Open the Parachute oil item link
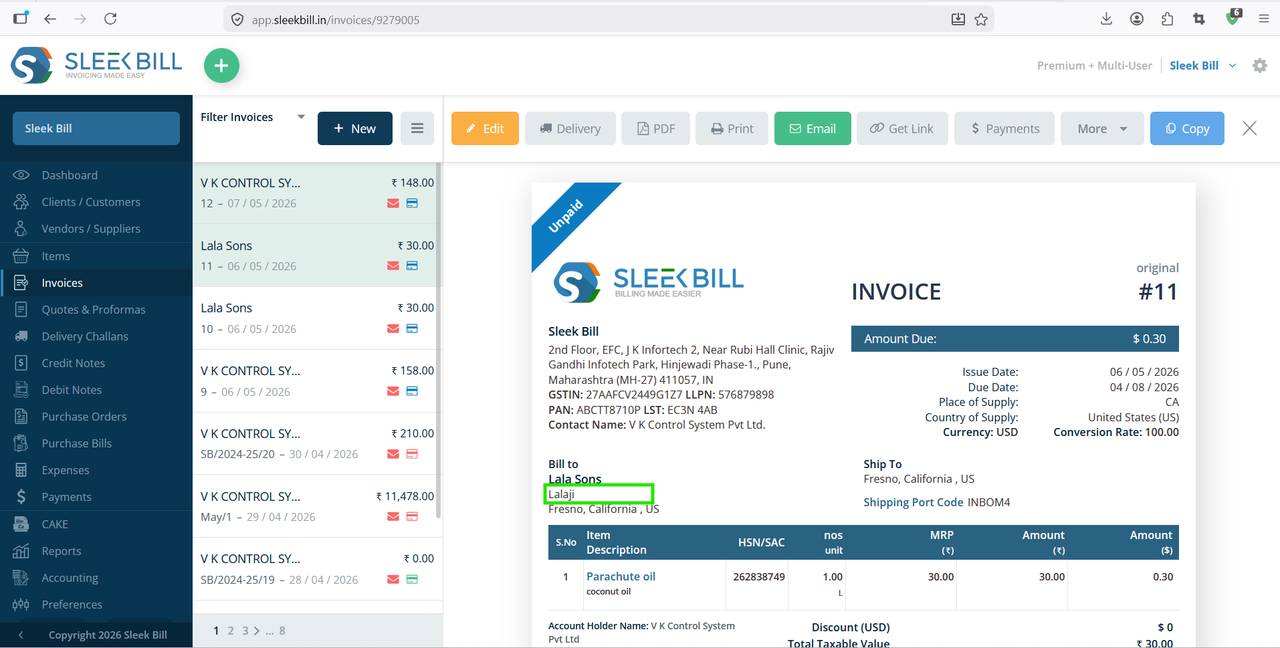The width and height of the screenshot is (1280, 648). [621, 576]
